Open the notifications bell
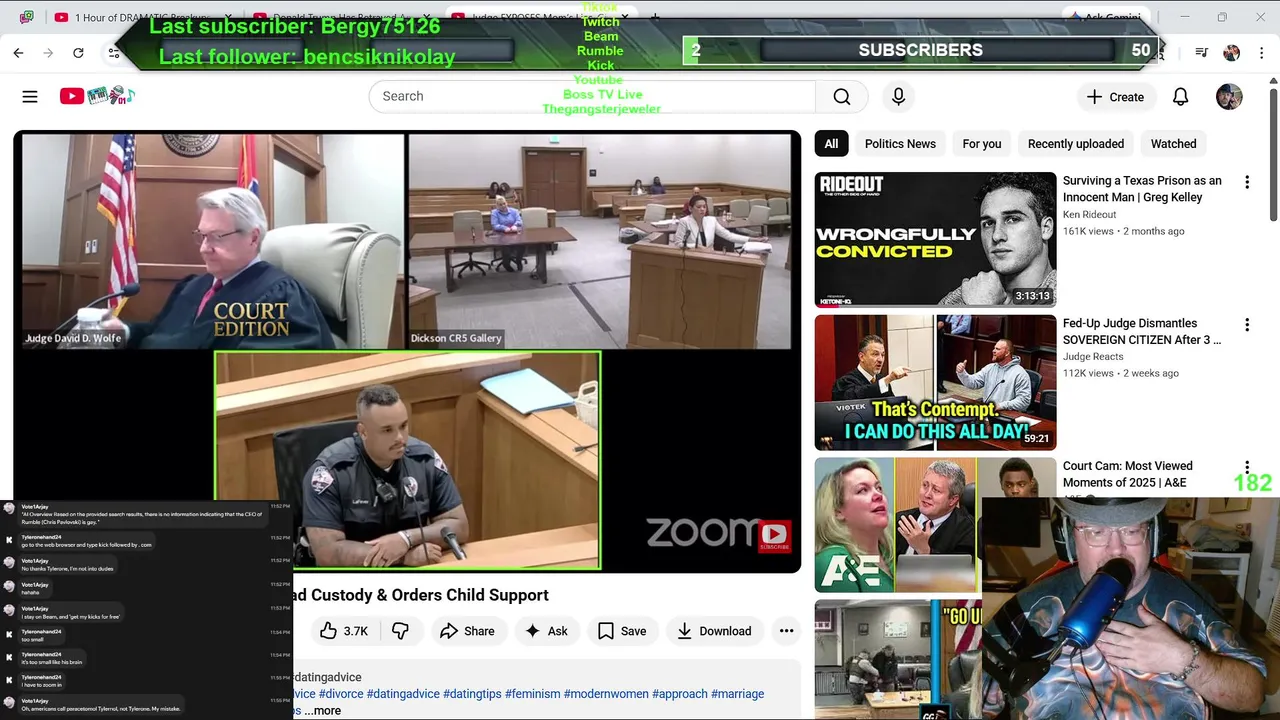The width and height of the screenshot is (1280, 720). (1180, 97)
